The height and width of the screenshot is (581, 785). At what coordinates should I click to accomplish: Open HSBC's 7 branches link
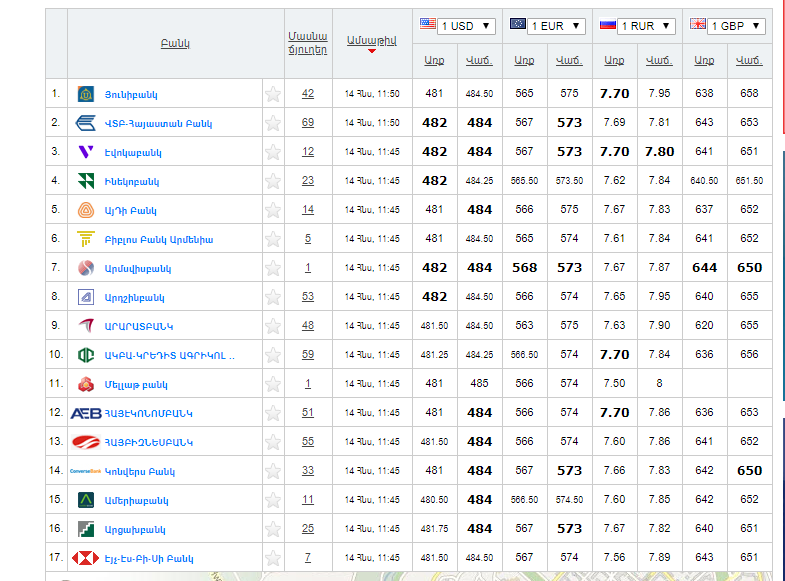pos(308,558)
